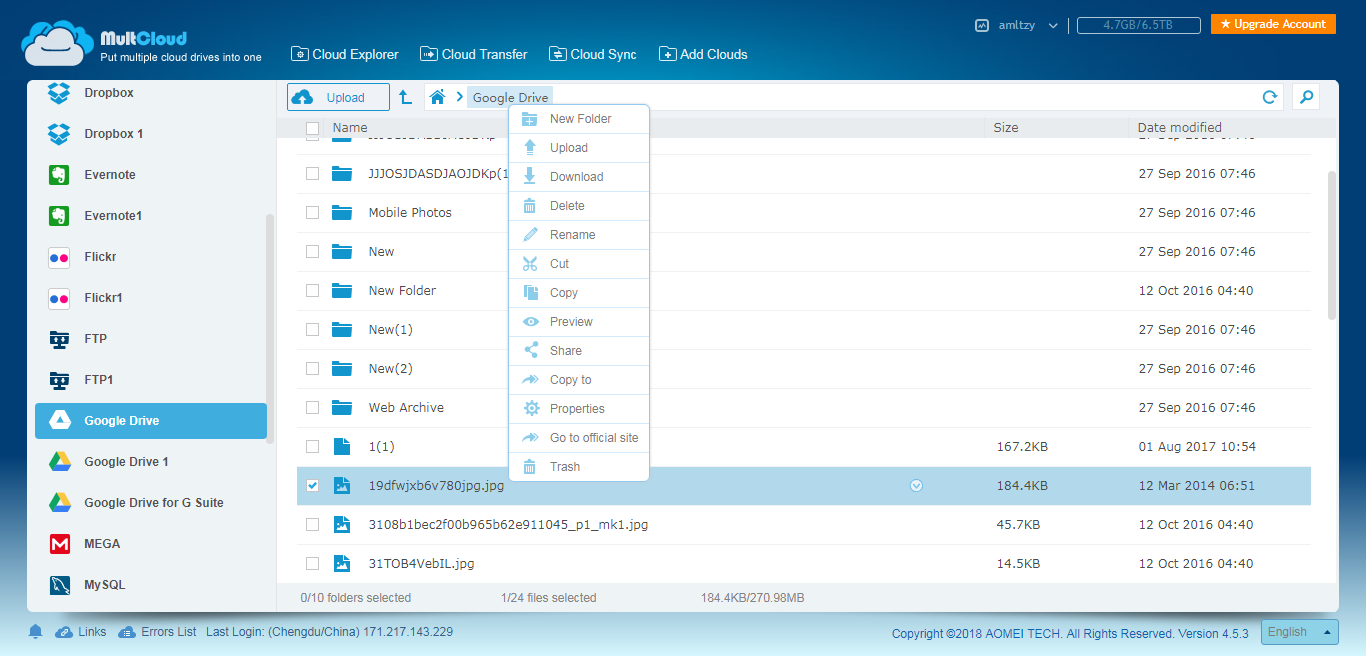Expand the amltzy account dropdown
1366x657 pixels.
[x=1053, y=26]
